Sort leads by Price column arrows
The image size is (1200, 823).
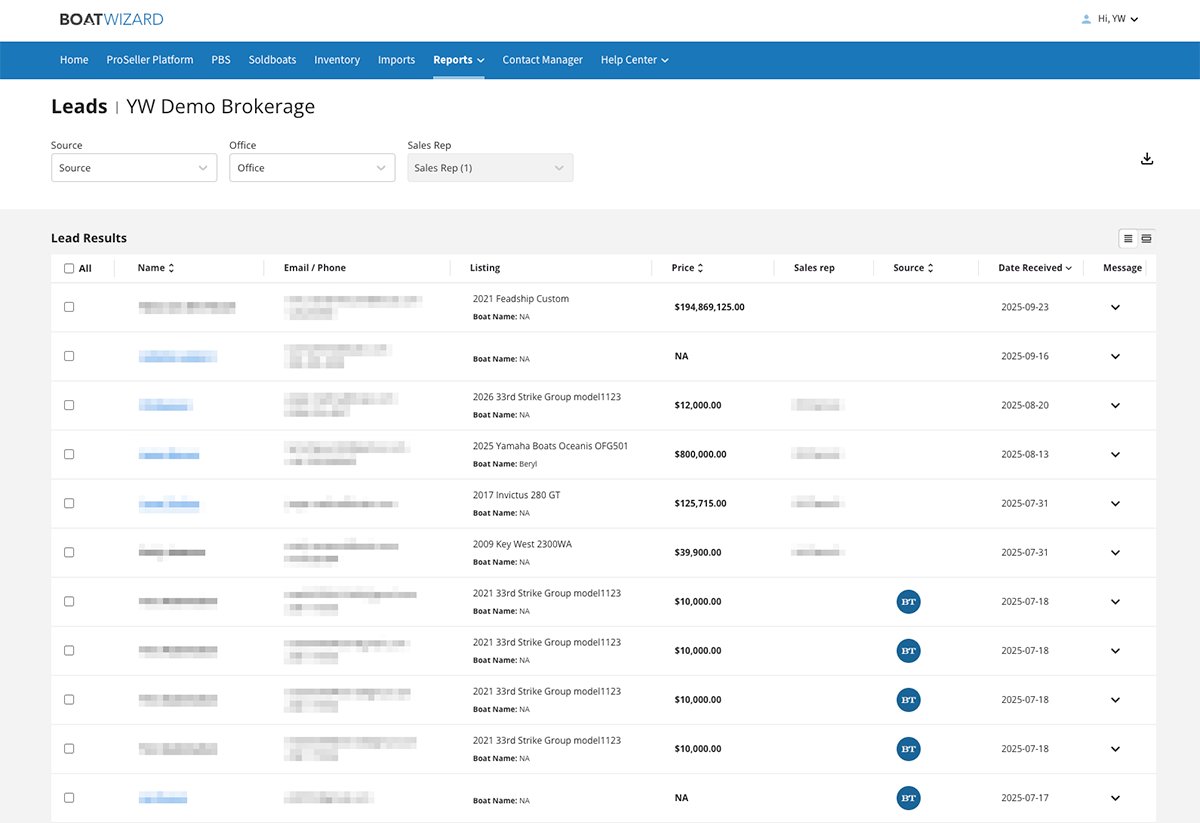tap(700, 268)
